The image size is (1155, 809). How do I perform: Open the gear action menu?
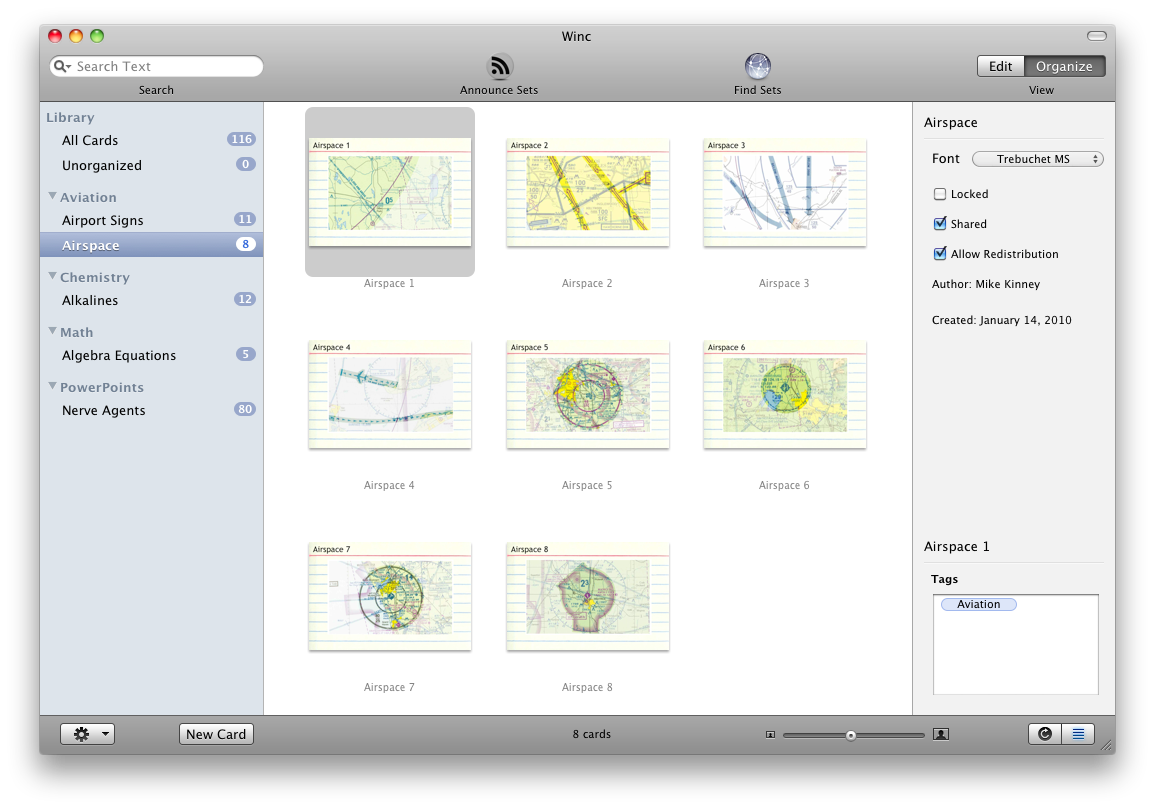click(x=87, y=734)
